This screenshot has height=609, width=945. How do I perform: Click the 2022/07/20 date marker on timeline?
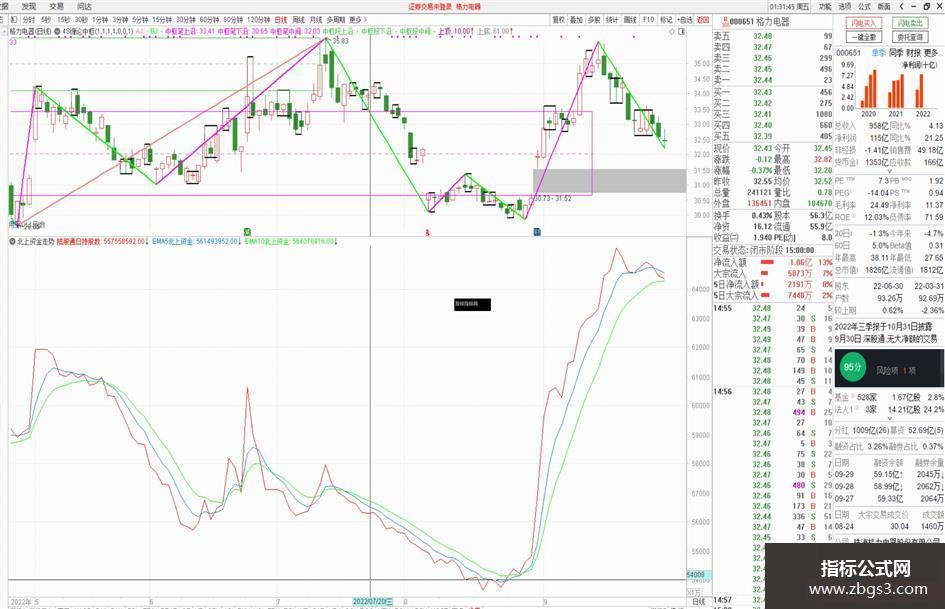coord(372,602)
